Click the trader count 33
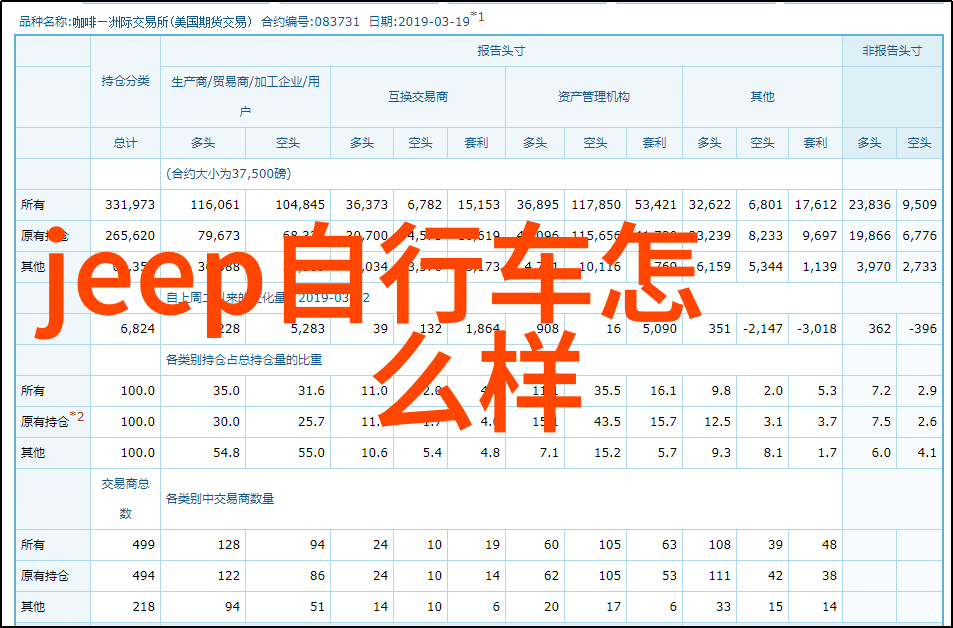 [x=723, y=607]
